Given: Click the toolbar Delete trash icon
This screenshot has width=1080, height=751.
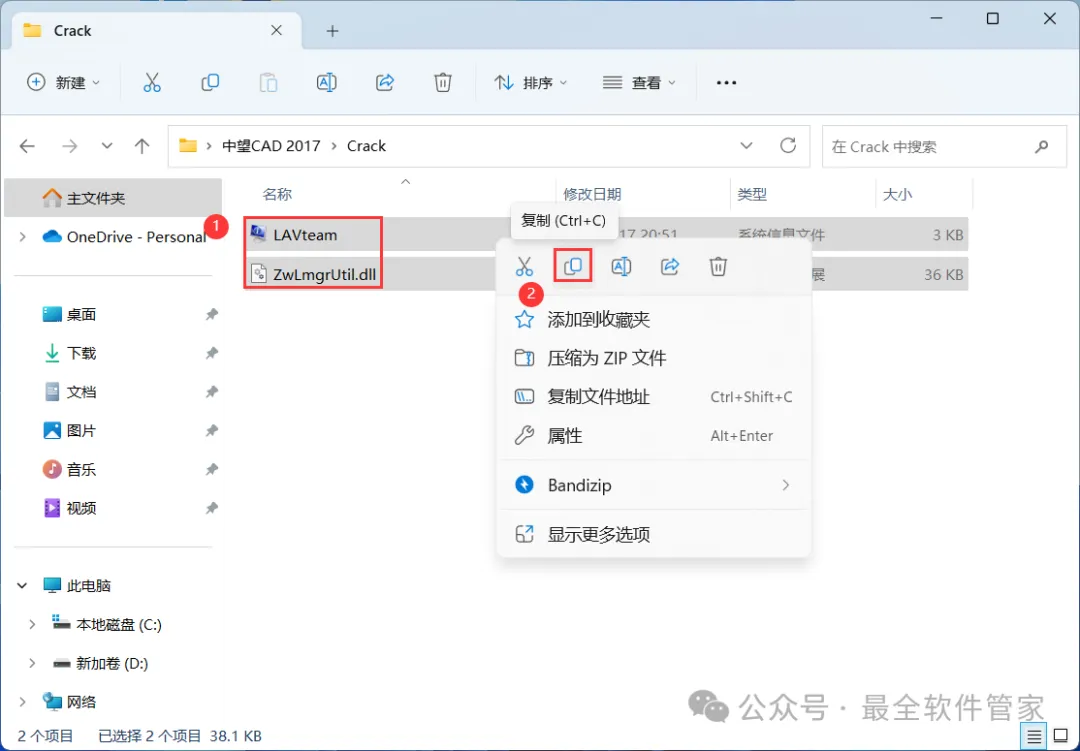Looking at the screenshot, I should tap(443, 83).
